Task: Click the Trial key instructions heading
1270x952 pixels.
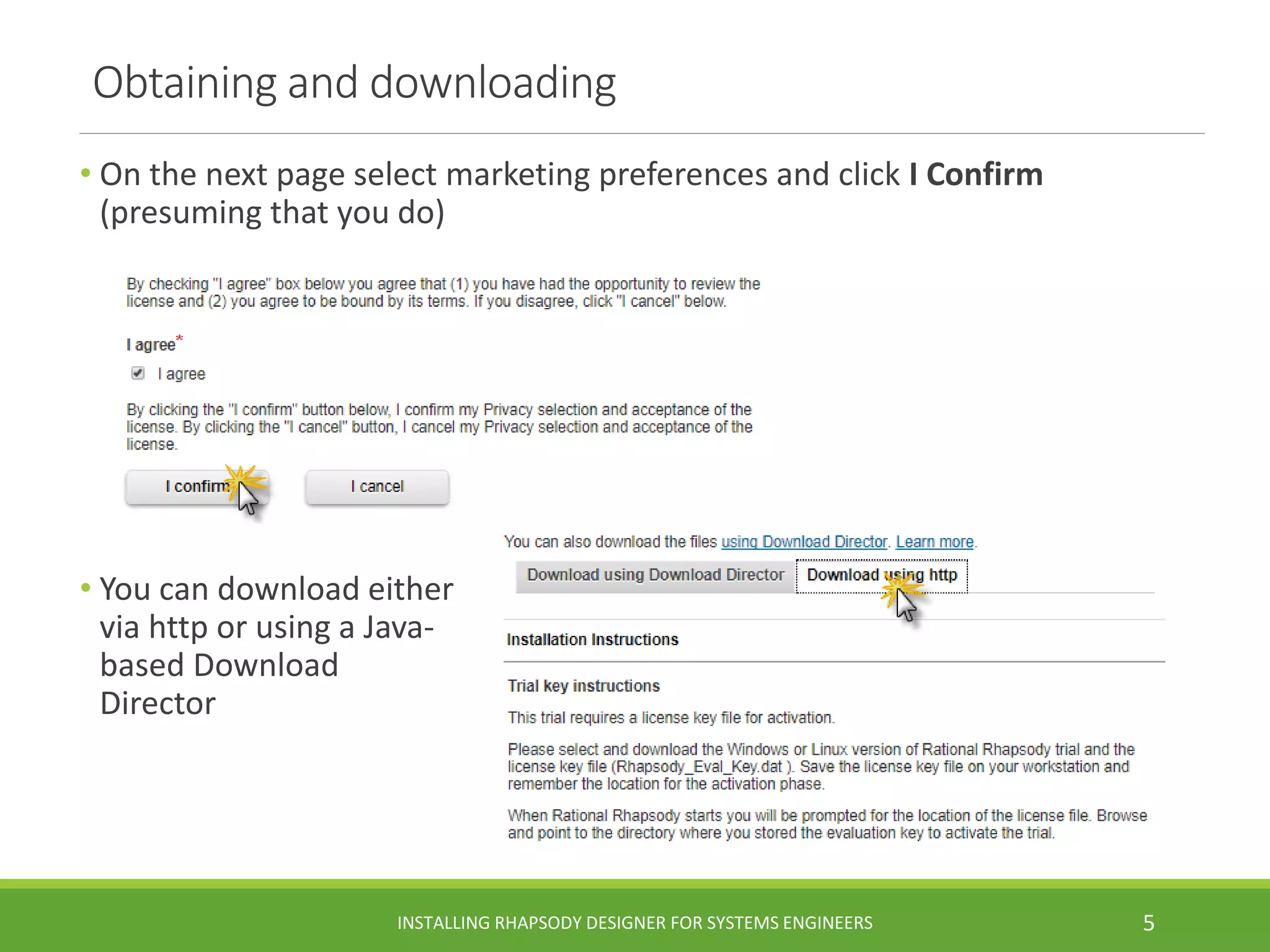Action: tap(584, 686)
